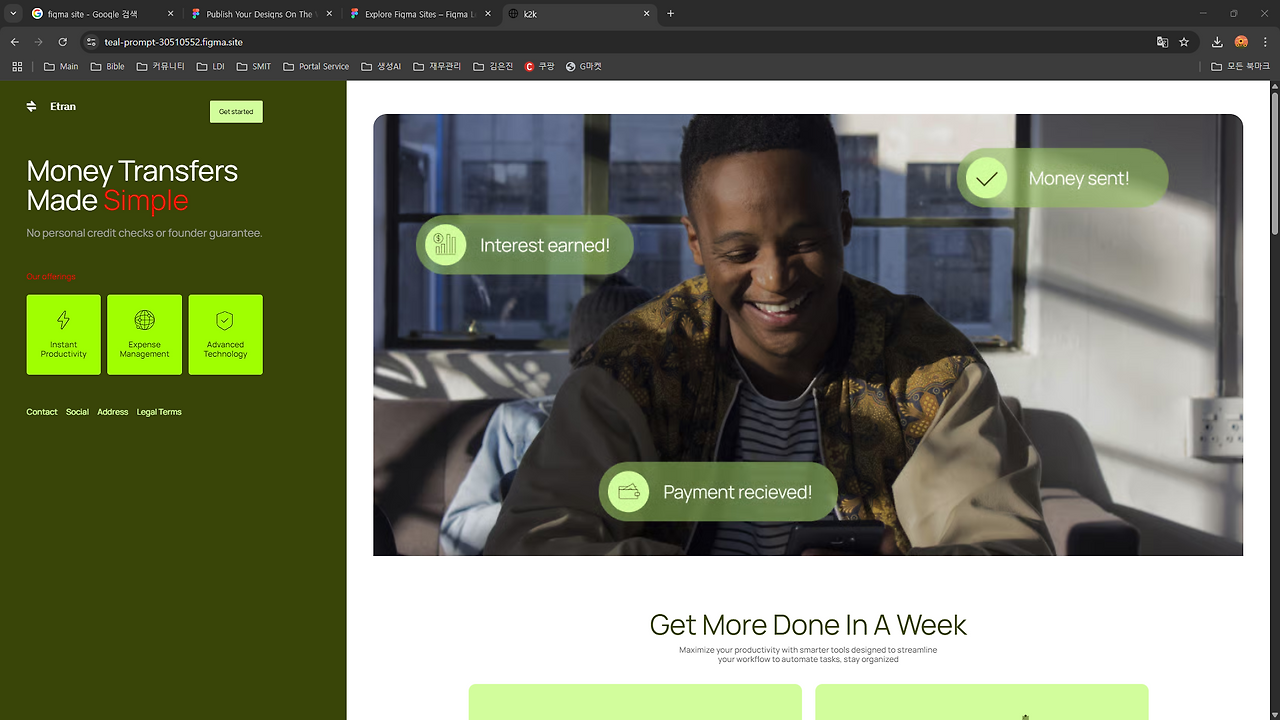Bookmark this page with the star icon
Viewport: 1280px width, 720px height.
pos(1184,42)
